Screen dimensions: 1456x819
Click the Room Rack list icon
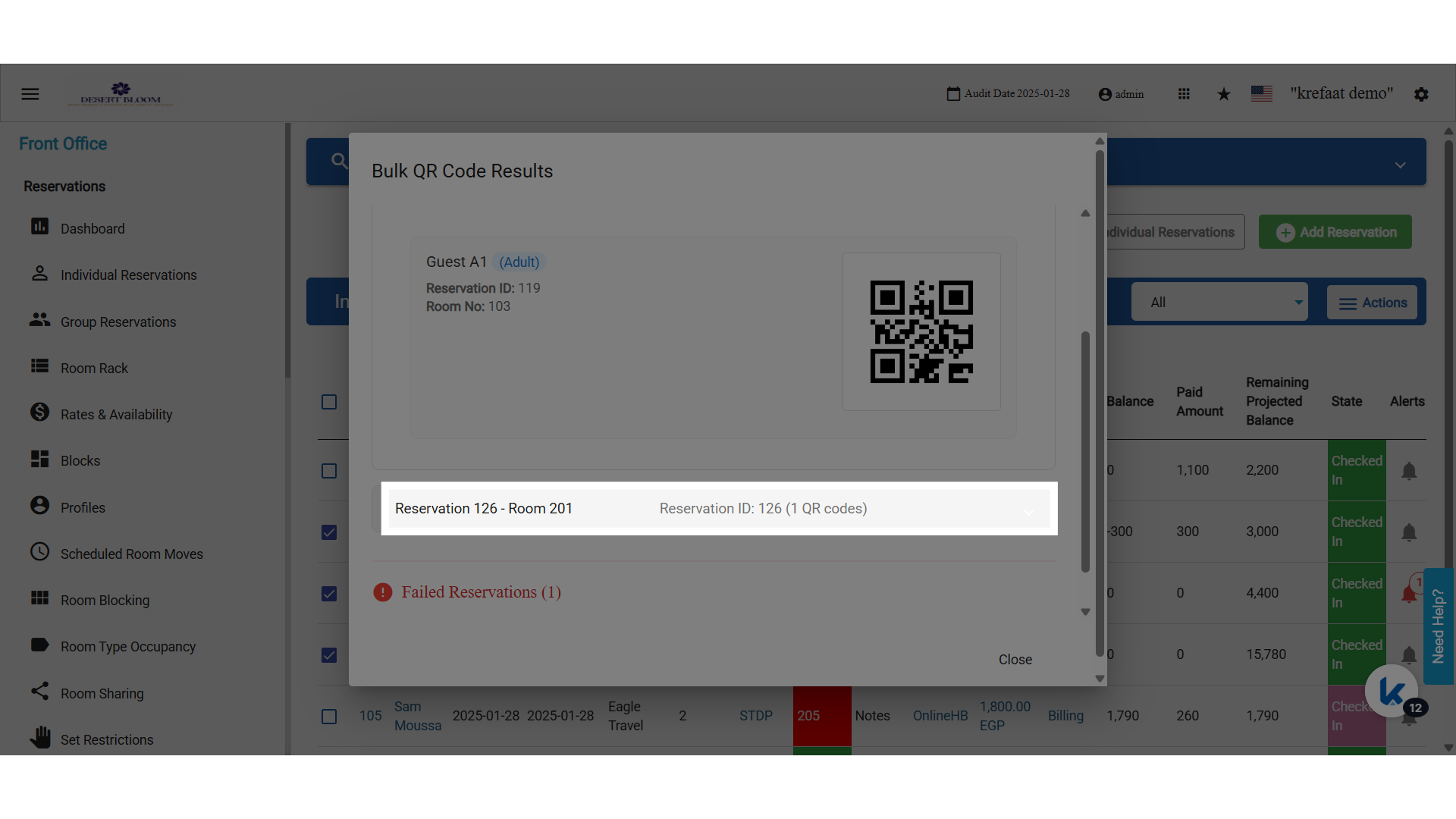coord(39,366)
